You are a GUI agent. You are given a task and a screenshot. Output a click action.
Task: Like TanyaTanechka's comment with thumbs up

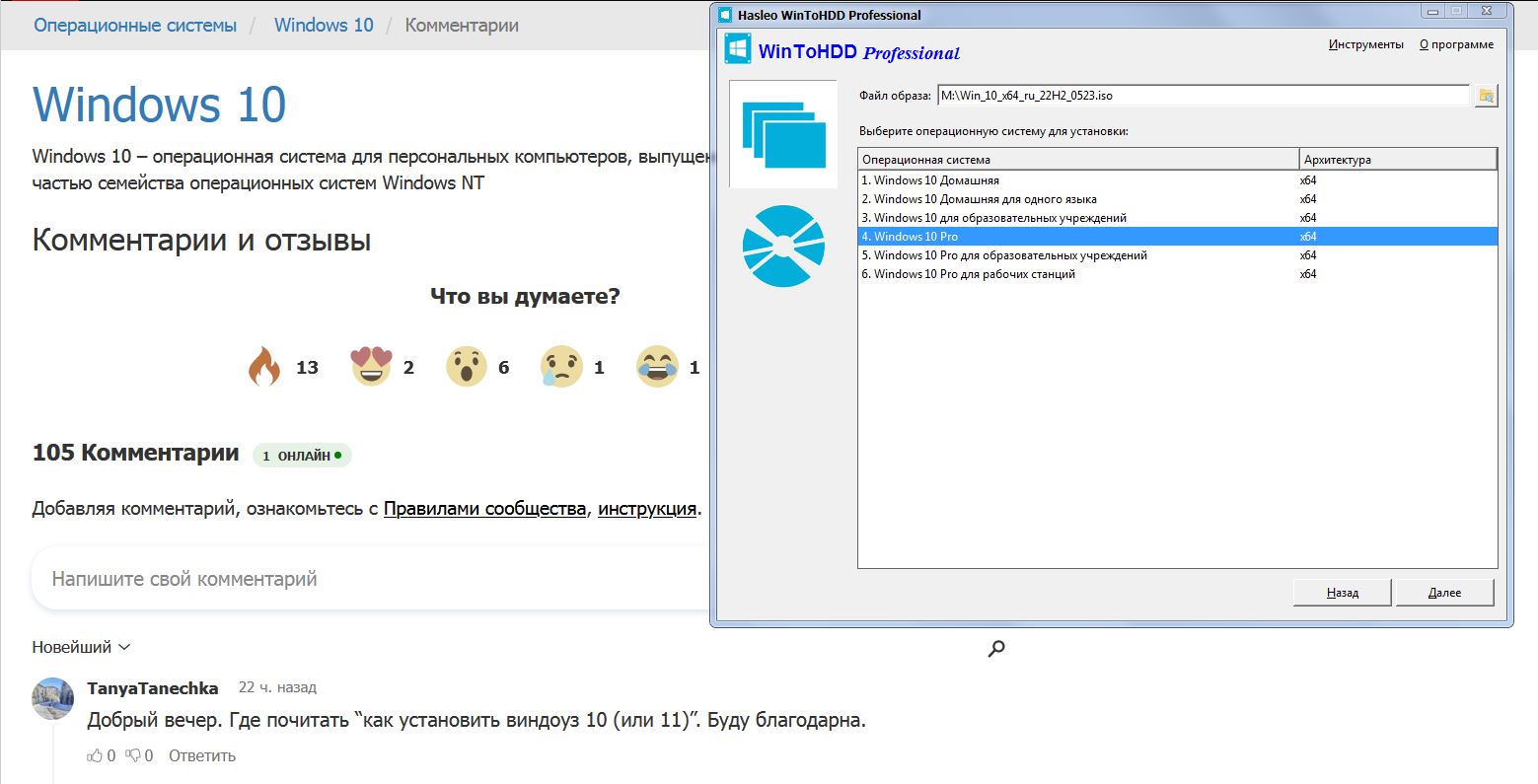tap(95, 755)
